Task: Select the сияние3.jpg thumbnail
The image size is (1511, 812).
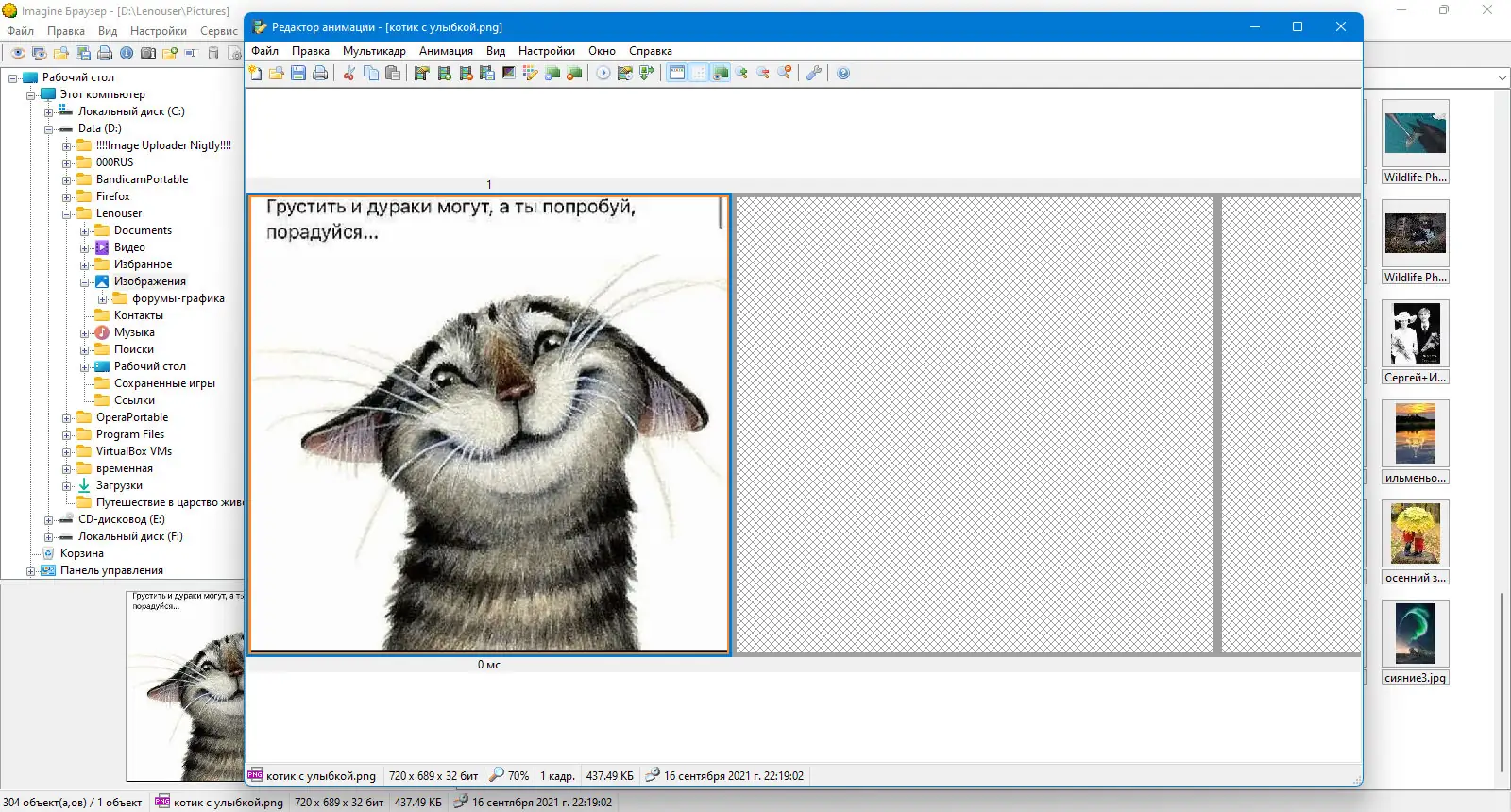Action: (1415, 642)
